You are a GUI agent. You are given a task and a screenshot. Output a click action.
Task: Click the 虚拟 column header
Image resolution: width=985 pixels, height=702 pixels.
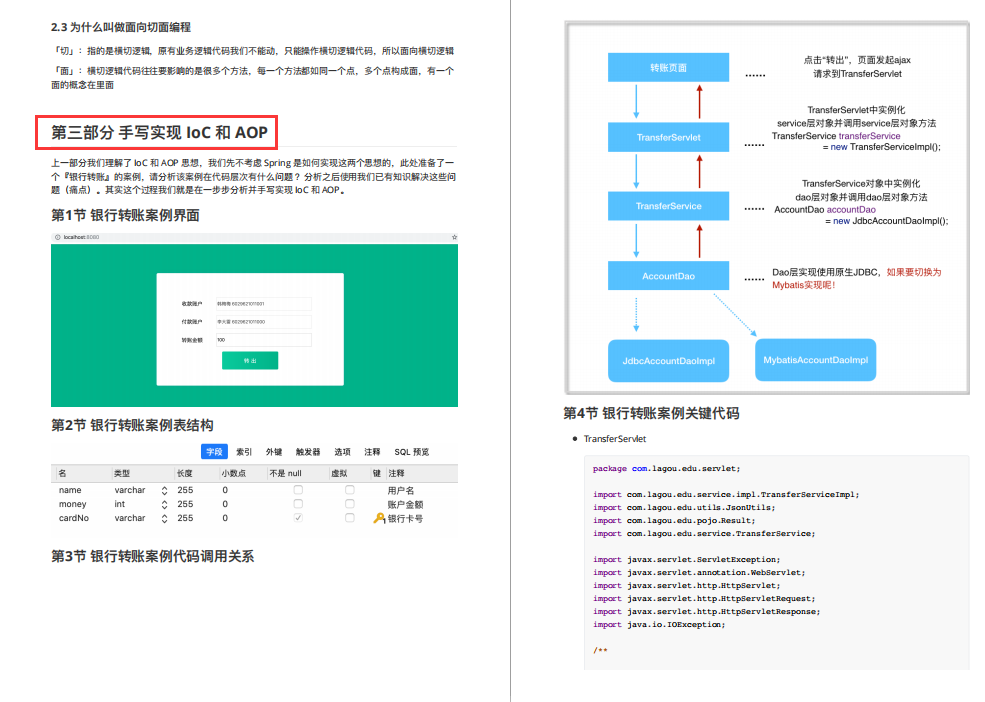[x=339, y=473]
